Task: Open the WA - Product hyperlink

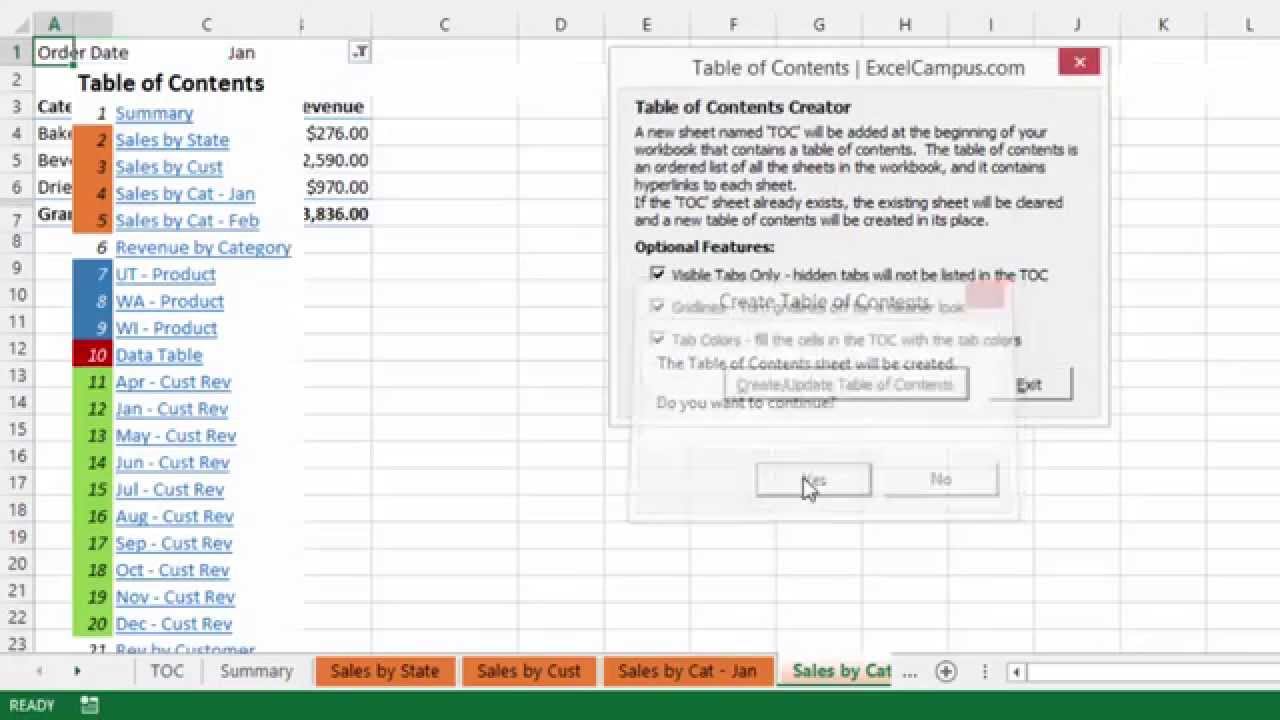Action: point(169,302)
